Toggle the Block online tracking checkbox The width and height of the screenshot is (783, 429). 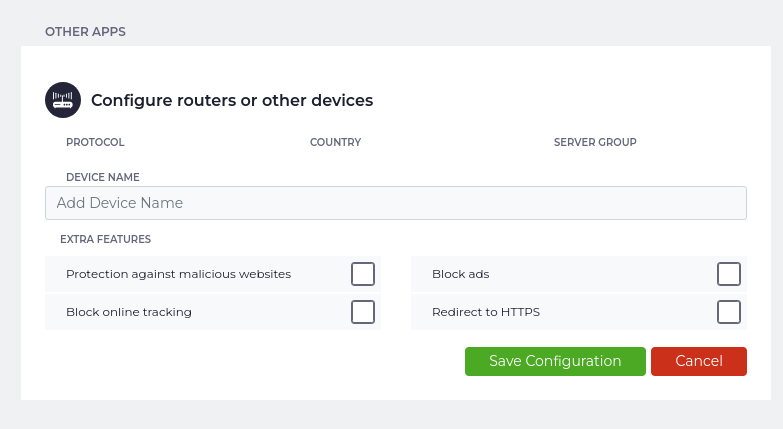click(x=363, y=312)
